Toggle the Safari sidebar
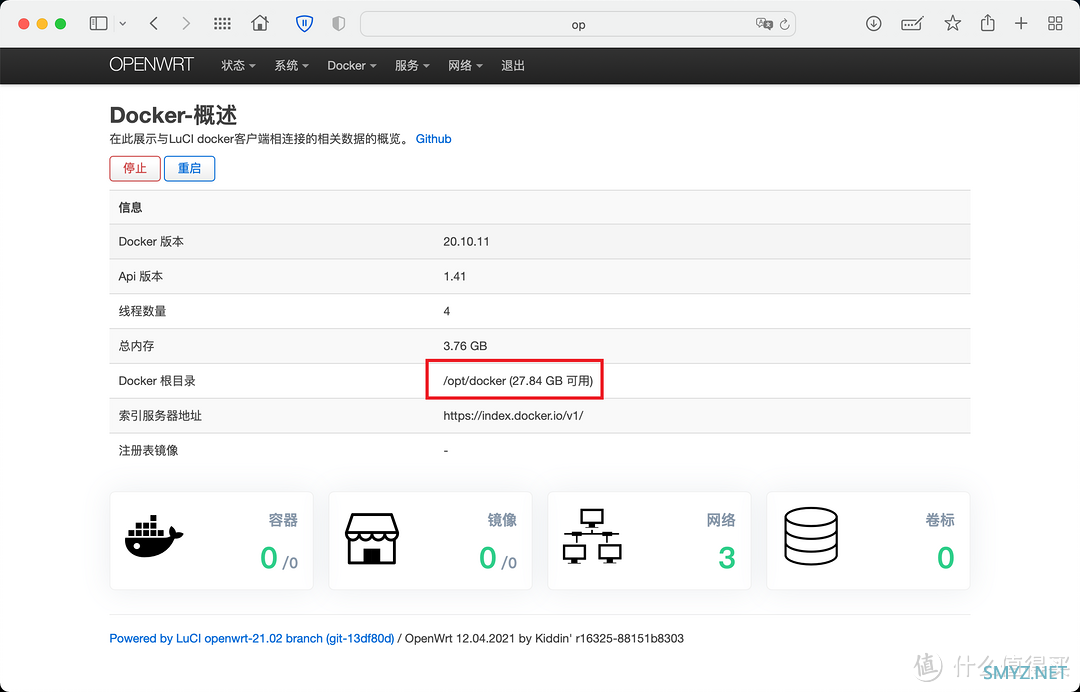The width and height of the screenshot is (1080, 692). coord(98,24)
